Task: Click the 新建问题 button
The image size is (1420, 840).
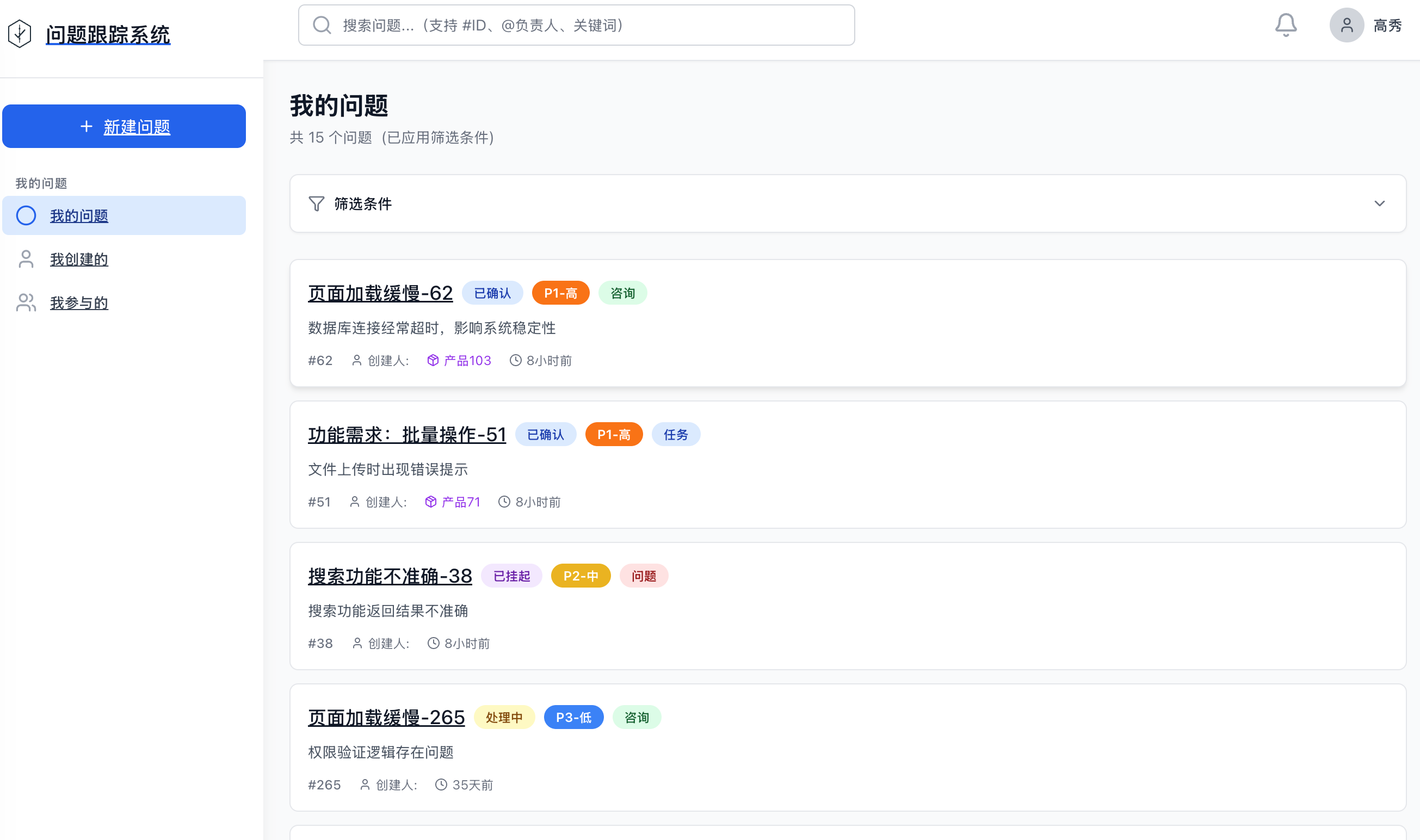Action: point(124,126)
